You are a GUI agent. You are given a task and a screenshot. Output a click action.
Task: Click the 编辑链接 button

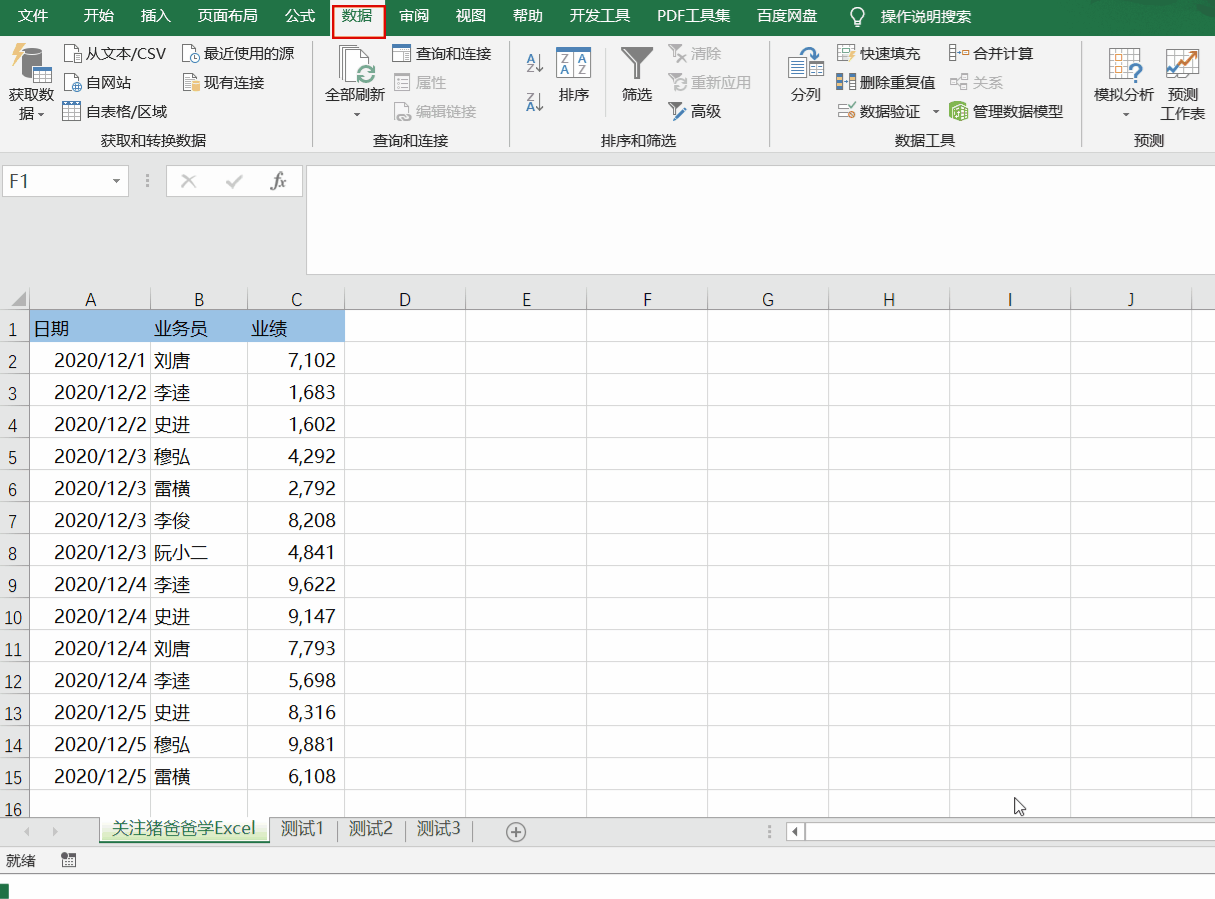click(x=435, y=111)
